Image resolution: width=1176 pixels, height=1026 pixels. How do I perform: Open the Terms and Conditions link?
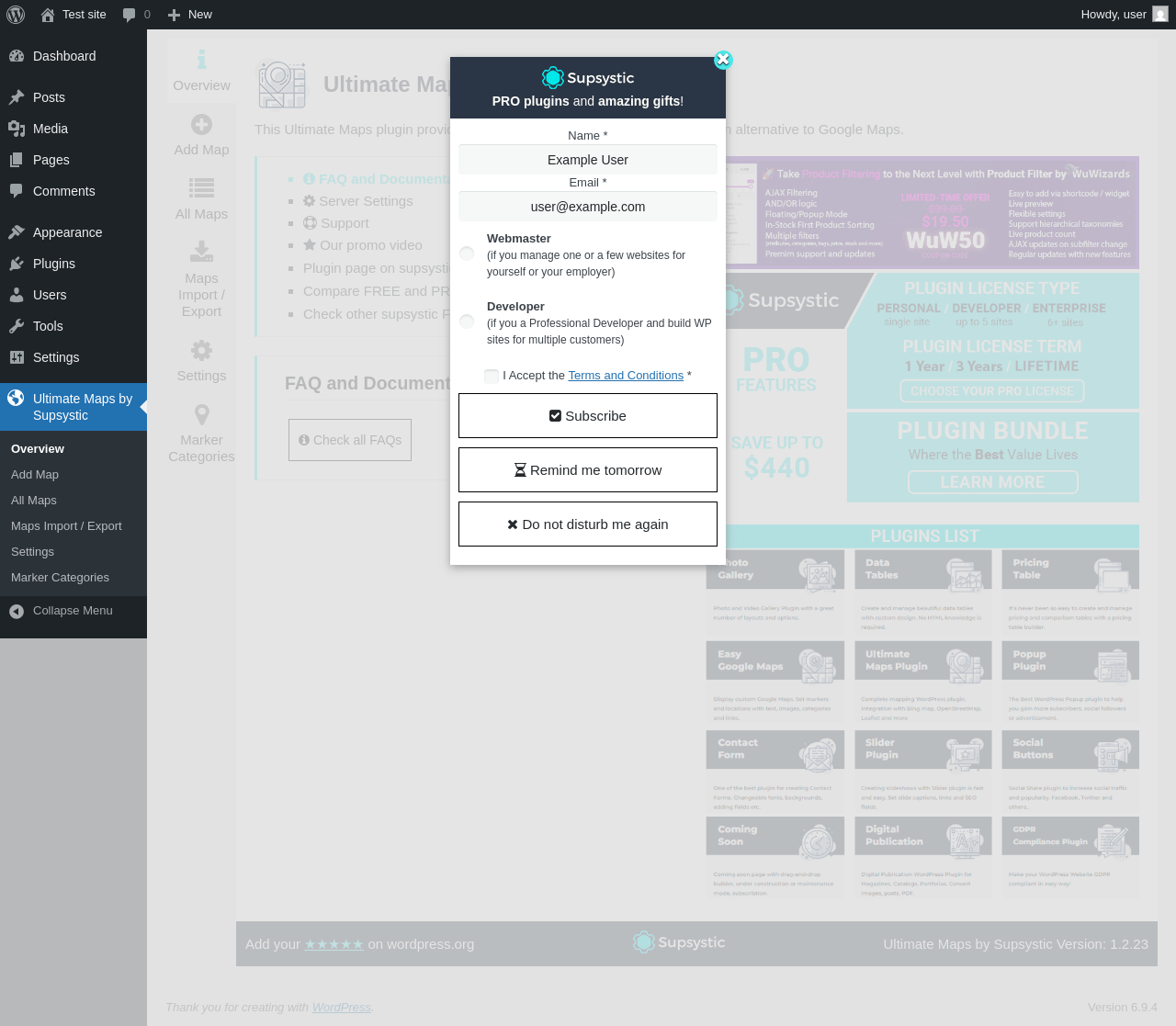[626, 376]
